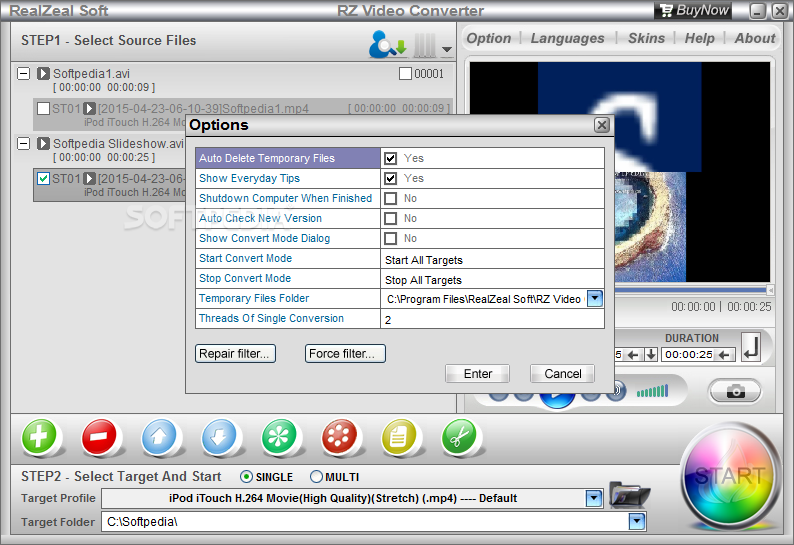The width and height of the screenshot is (794, 545).
Task: Click the camera snapshot button
Action: (x=735, y=391)
